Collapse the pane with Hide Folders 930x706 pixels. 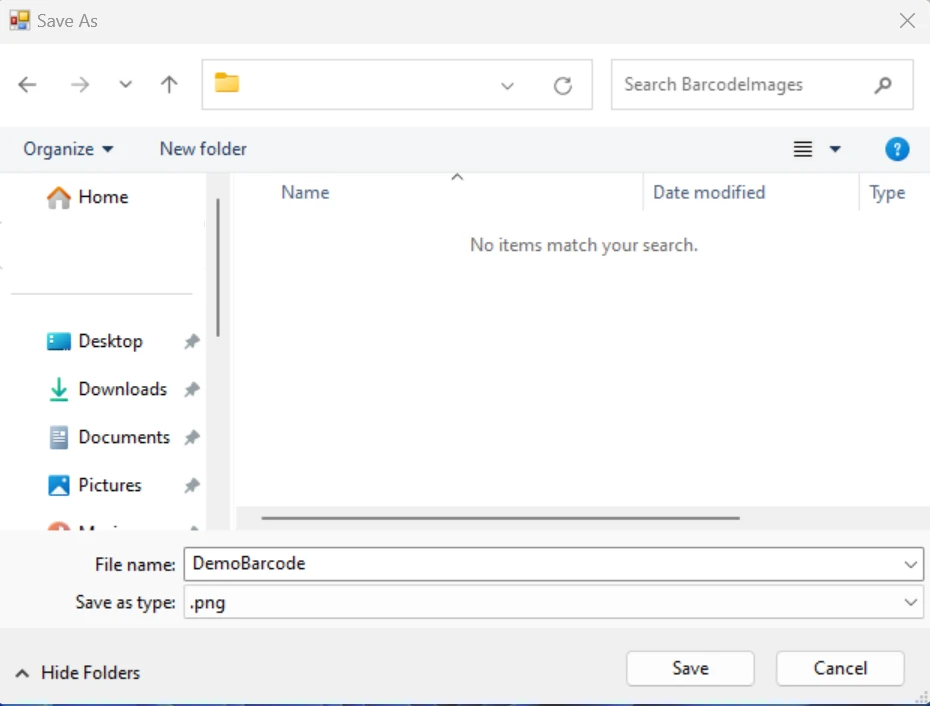[x=78, y=673]
